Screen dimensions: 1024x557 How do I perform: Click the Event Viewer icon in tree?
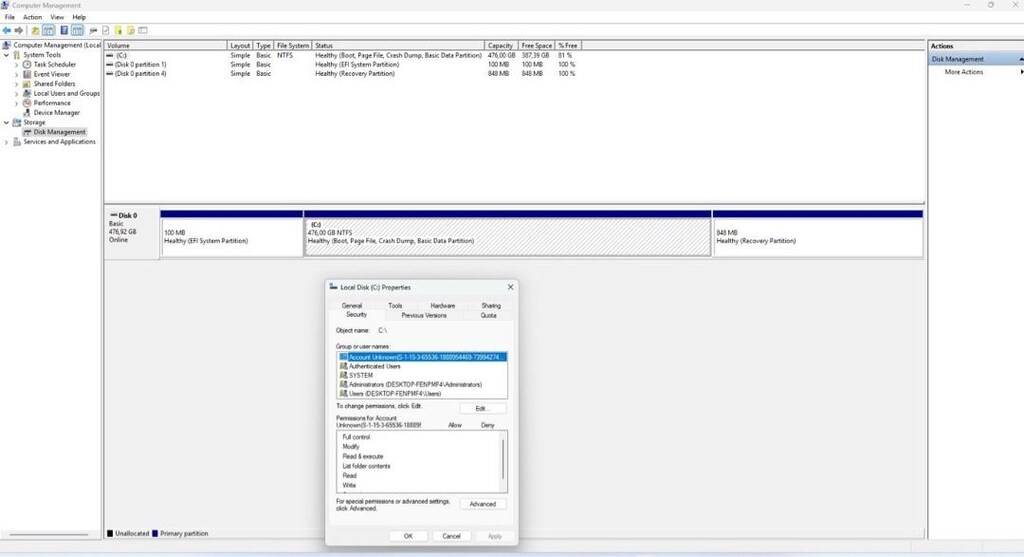click(27, 74)
